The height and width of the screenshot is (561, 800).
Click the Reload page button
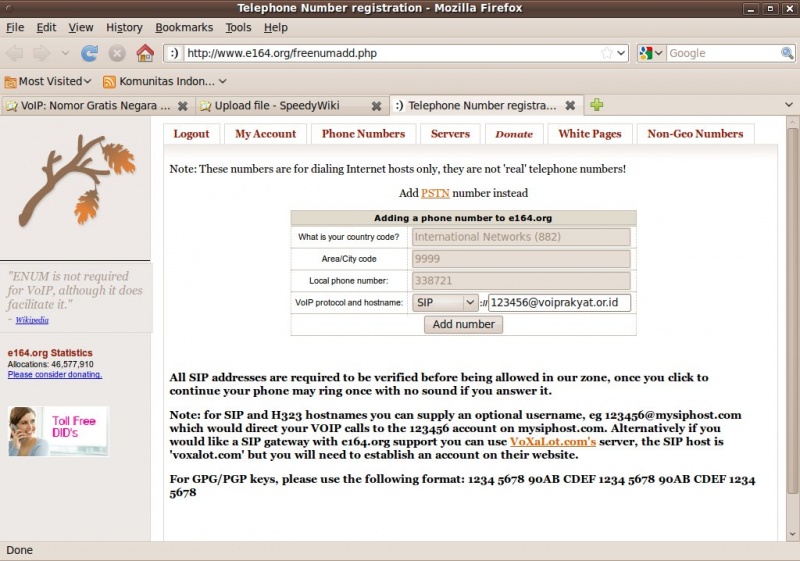pos(89,53)
